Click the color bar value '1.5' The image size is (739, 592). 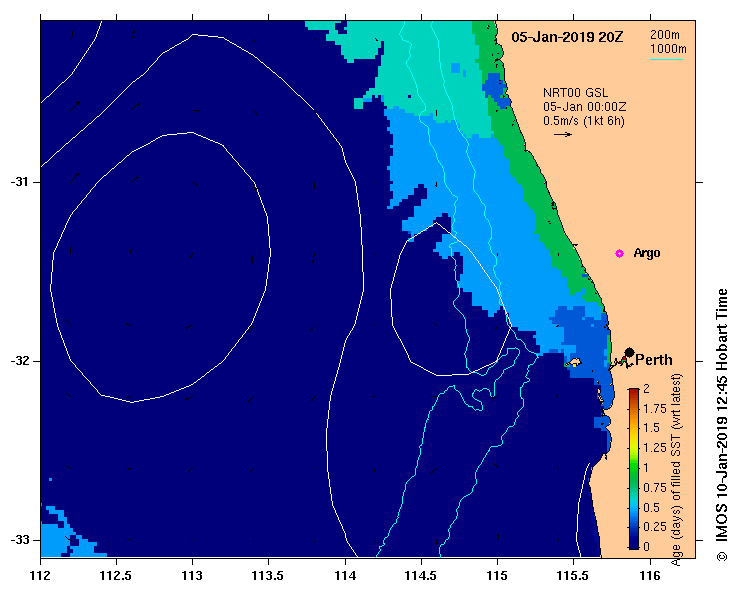click(651, 428)
